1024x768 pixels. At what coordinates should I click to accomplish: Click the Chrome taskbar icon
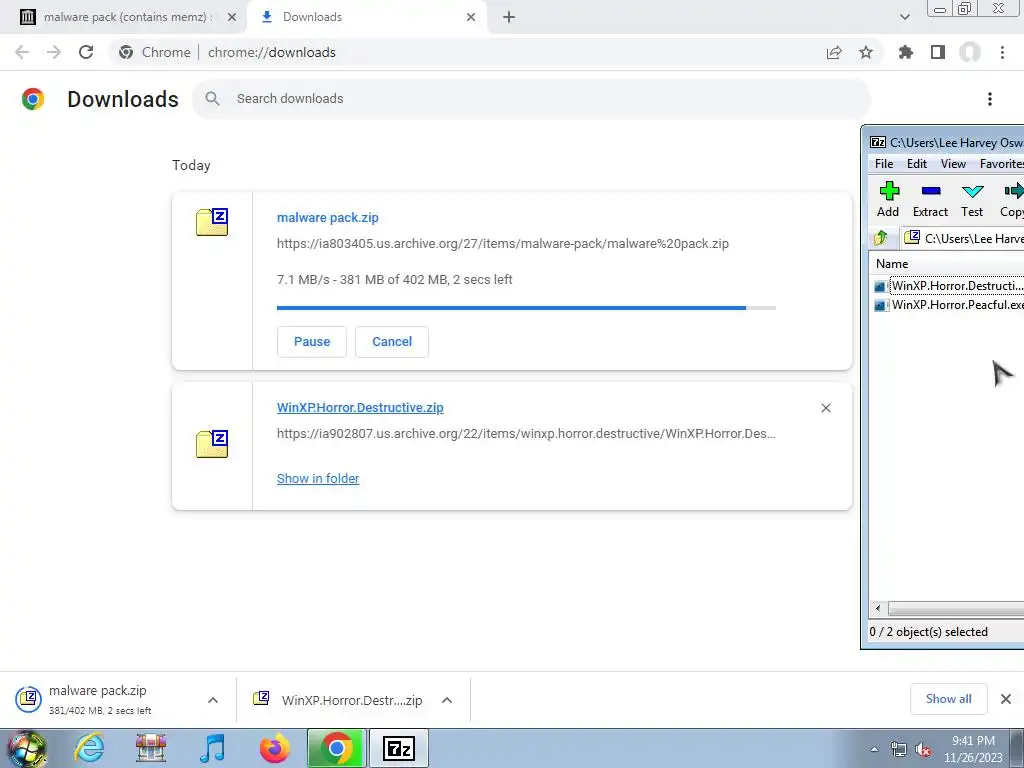pos(337,748)
